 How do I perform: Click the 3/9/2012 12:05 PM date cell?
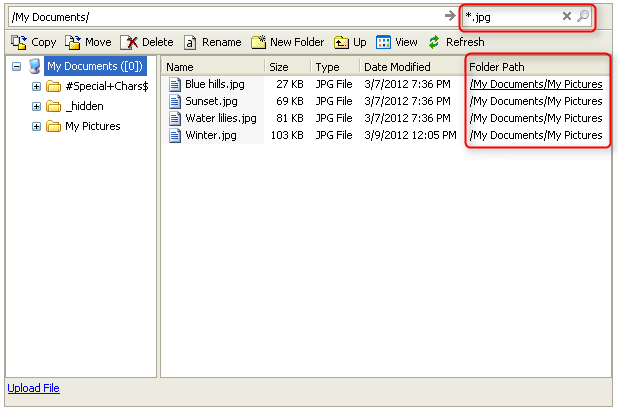coord(410,135)
